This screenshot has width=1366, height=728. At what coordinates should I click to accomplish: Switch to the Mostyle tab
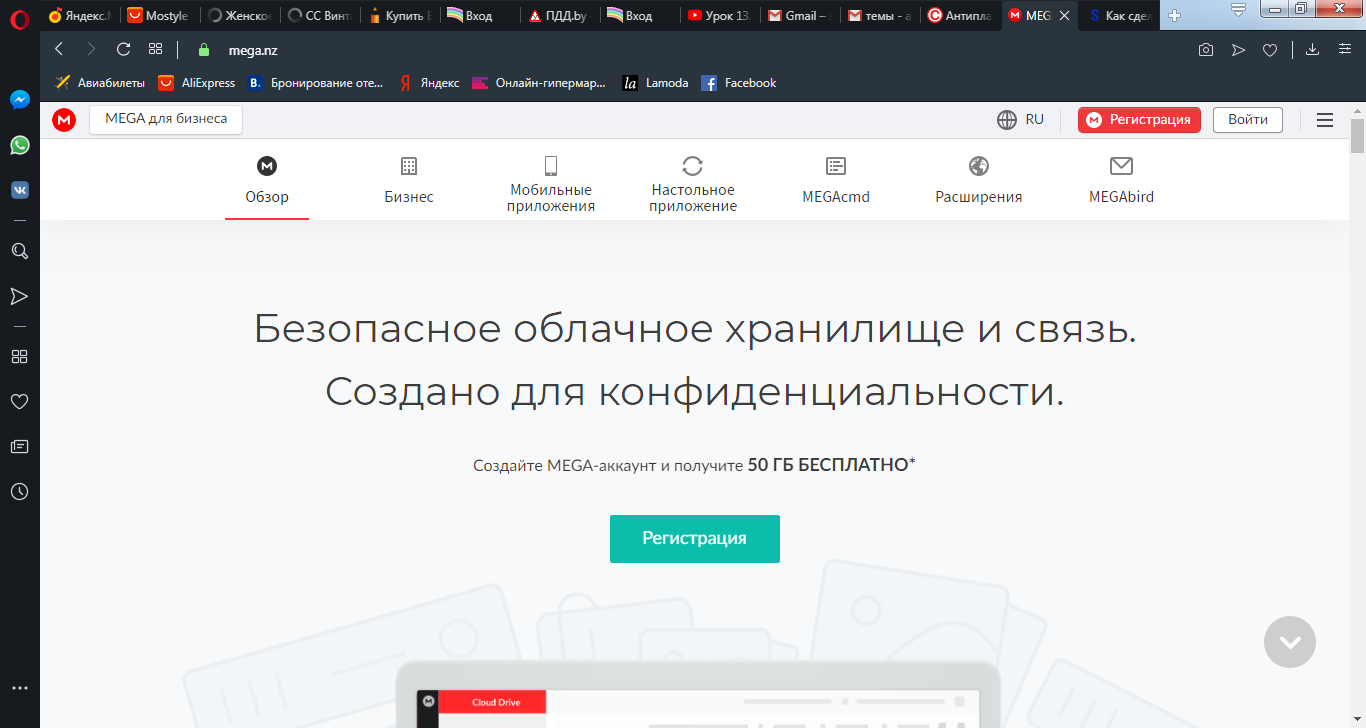click(159, 16)
